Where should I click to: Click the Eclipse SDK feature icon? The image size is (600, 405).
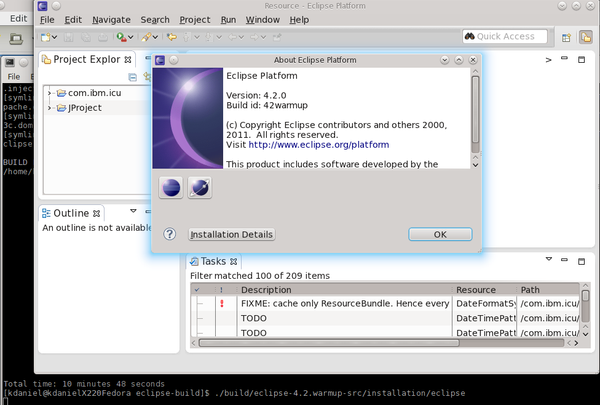click(171, 188)
